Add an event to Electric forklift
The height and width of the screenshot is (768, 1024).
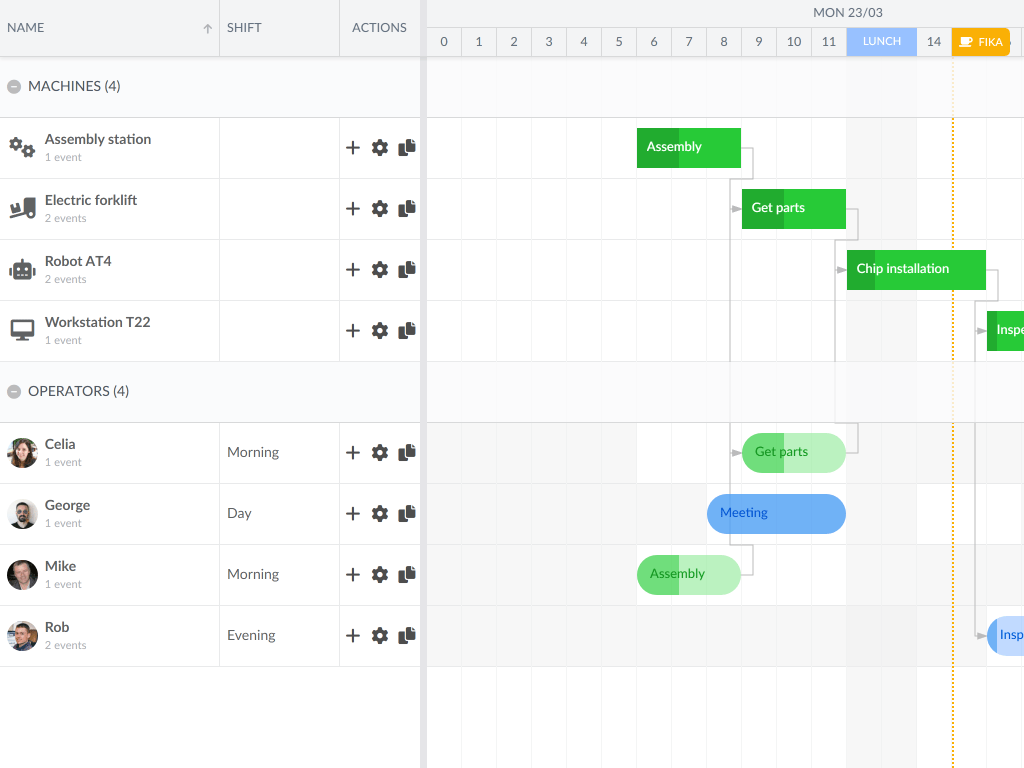tap(352, 208)
